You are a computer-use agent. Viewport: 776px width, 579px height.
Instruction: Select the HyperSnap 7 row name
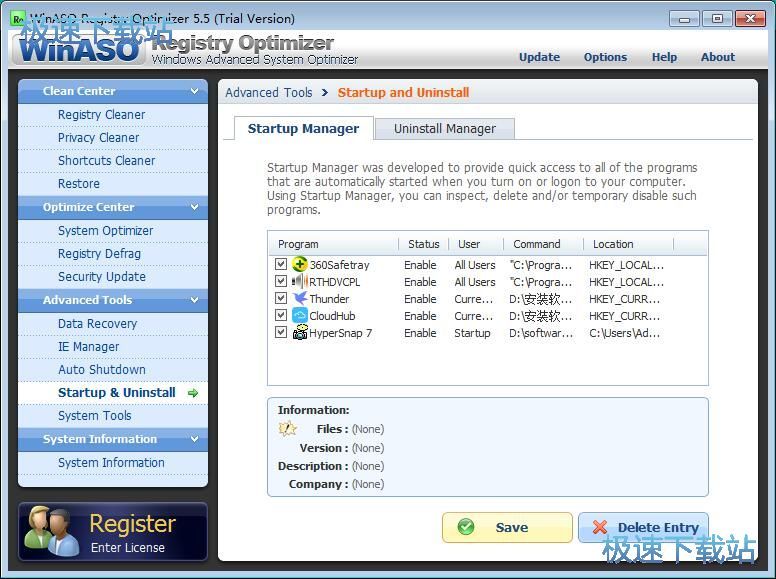[340, 333]
